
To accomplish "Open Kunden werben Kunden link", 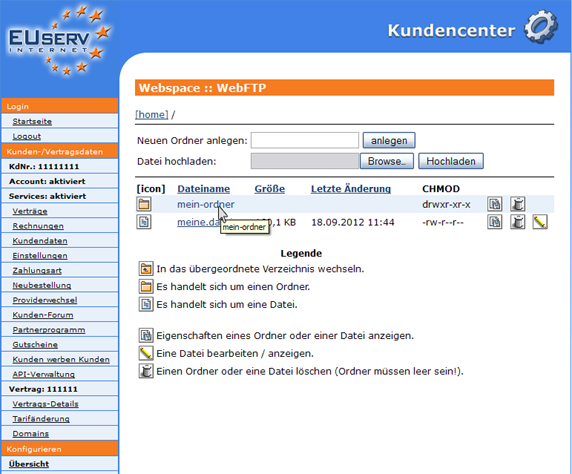I will pyautogui.click(x=61, y=359).
